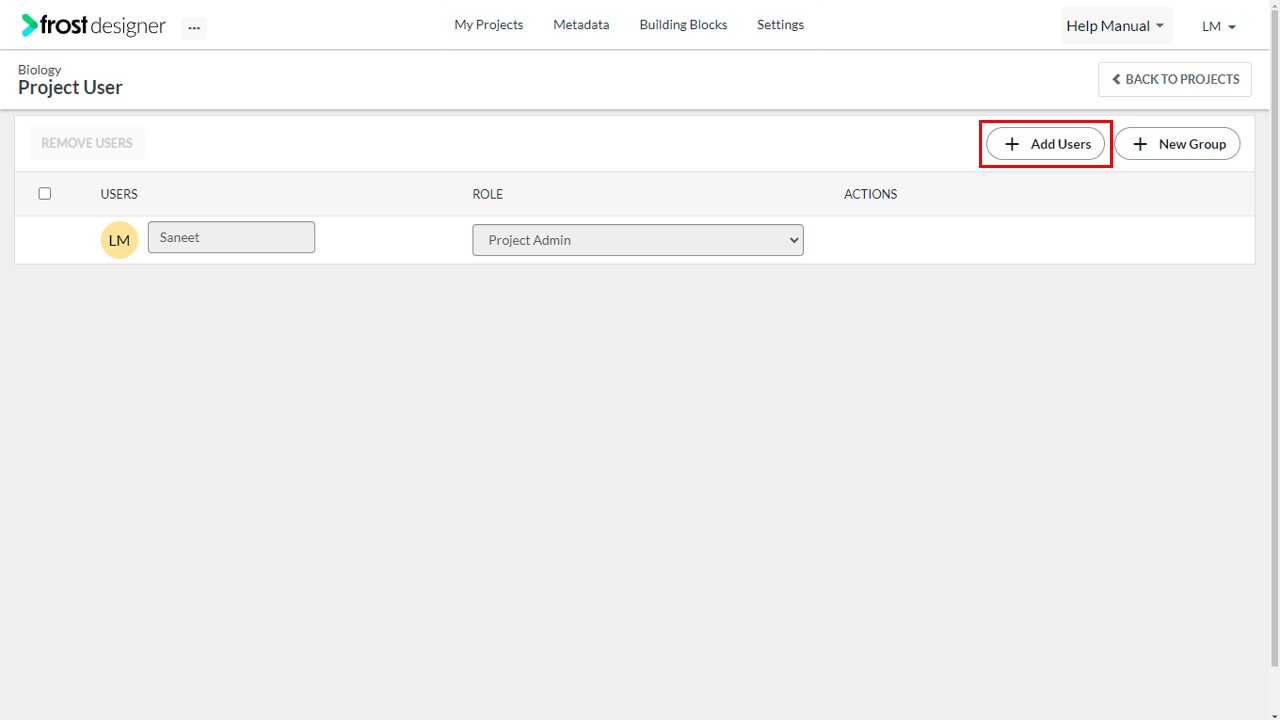Screen dimensions: 1280x720
Task: Open the Project Admin role dropdown
Action: (x=638, y=240)
